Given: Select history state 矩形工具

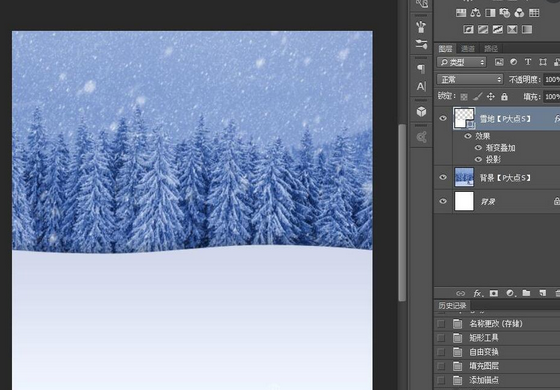Looking at the screenshot, I should point(496,338).
